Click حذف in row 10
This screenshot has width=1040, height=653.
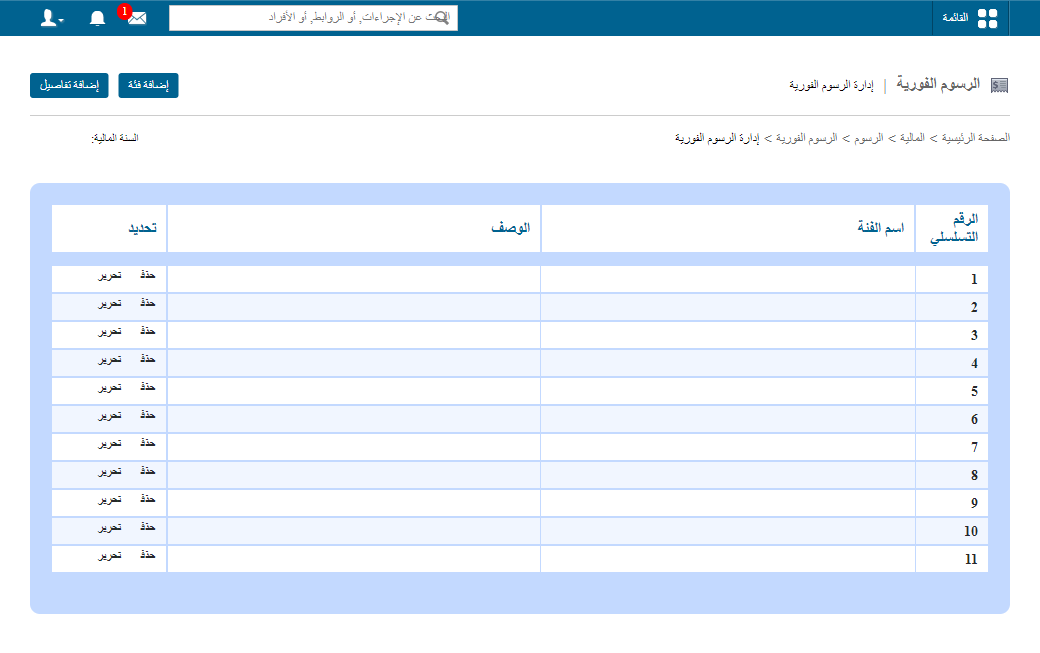[x=147, y=527]
